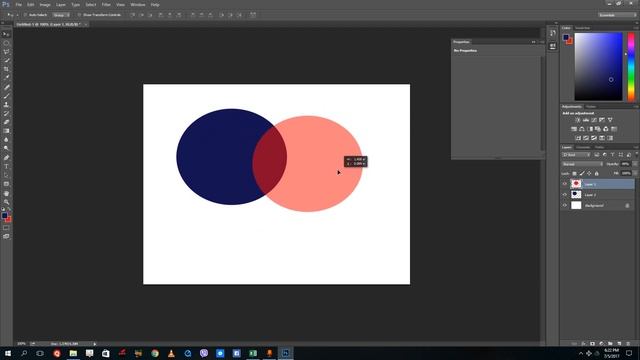Toggle lock all for the layer
The width and height of the screenshot is (640, 360).
pyautogui.click(x=596, y=173)
